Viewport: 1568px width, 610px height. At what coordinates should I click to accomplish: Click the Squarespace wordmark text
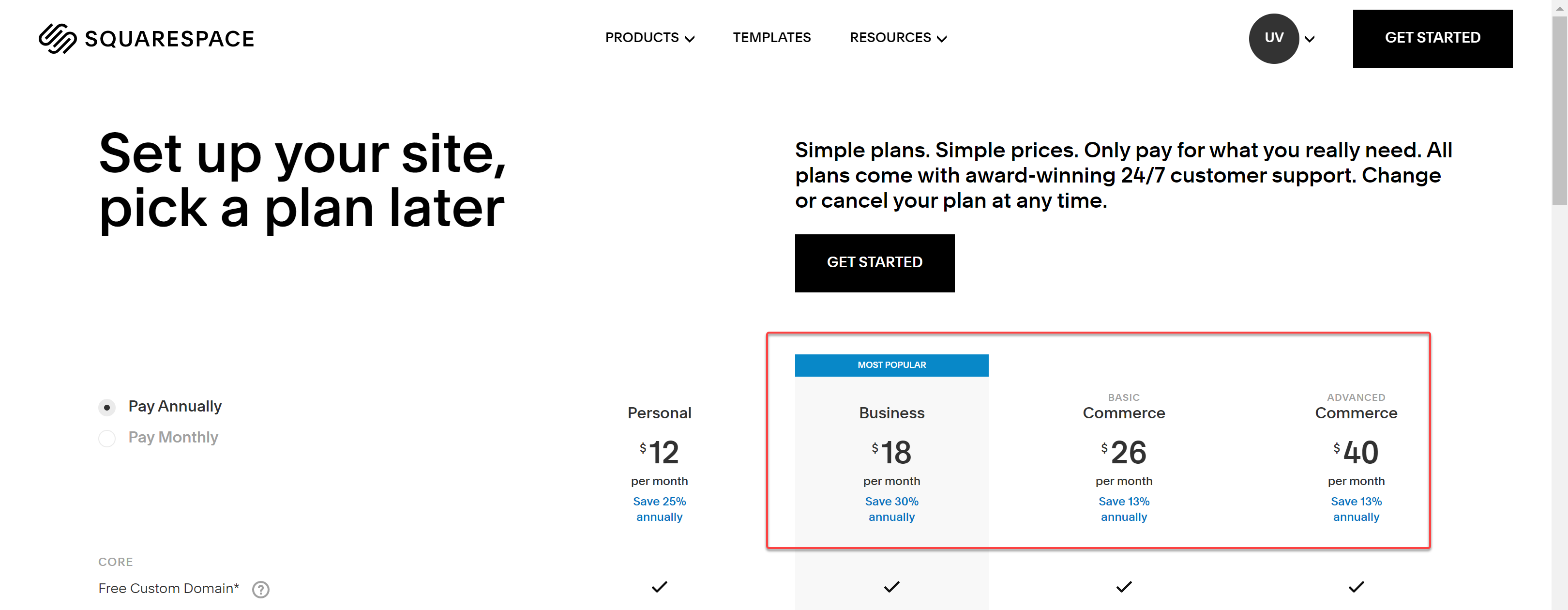click(169, 39)
